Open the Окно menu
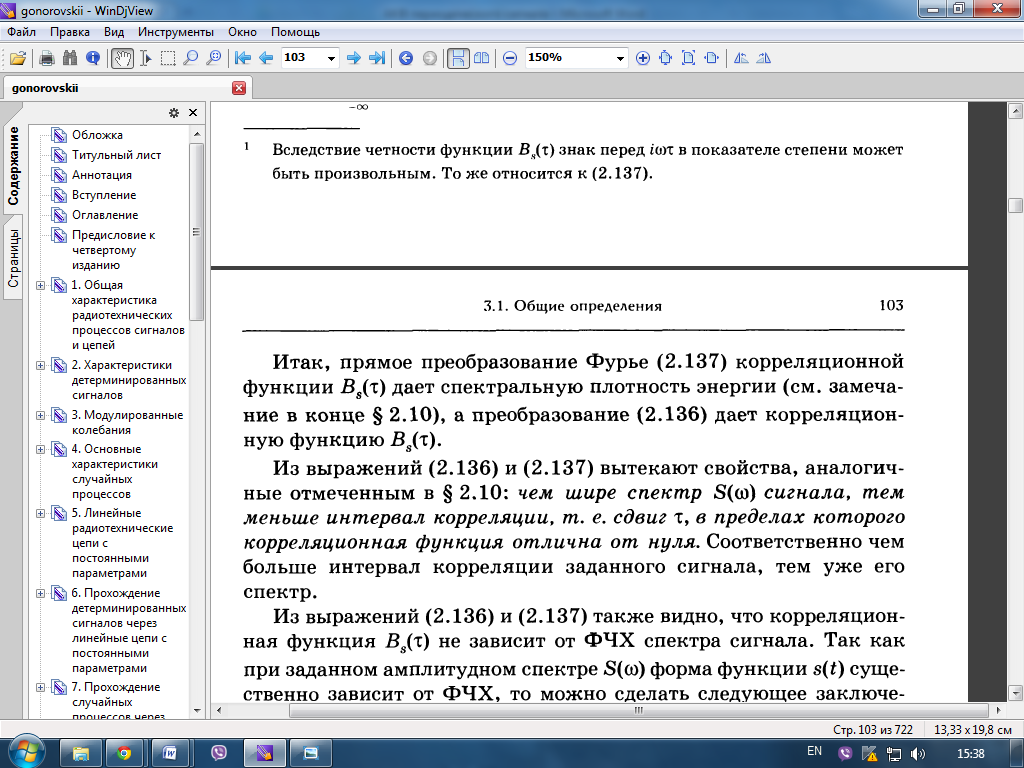This screenshot has height=768, width=1024. 242,32
